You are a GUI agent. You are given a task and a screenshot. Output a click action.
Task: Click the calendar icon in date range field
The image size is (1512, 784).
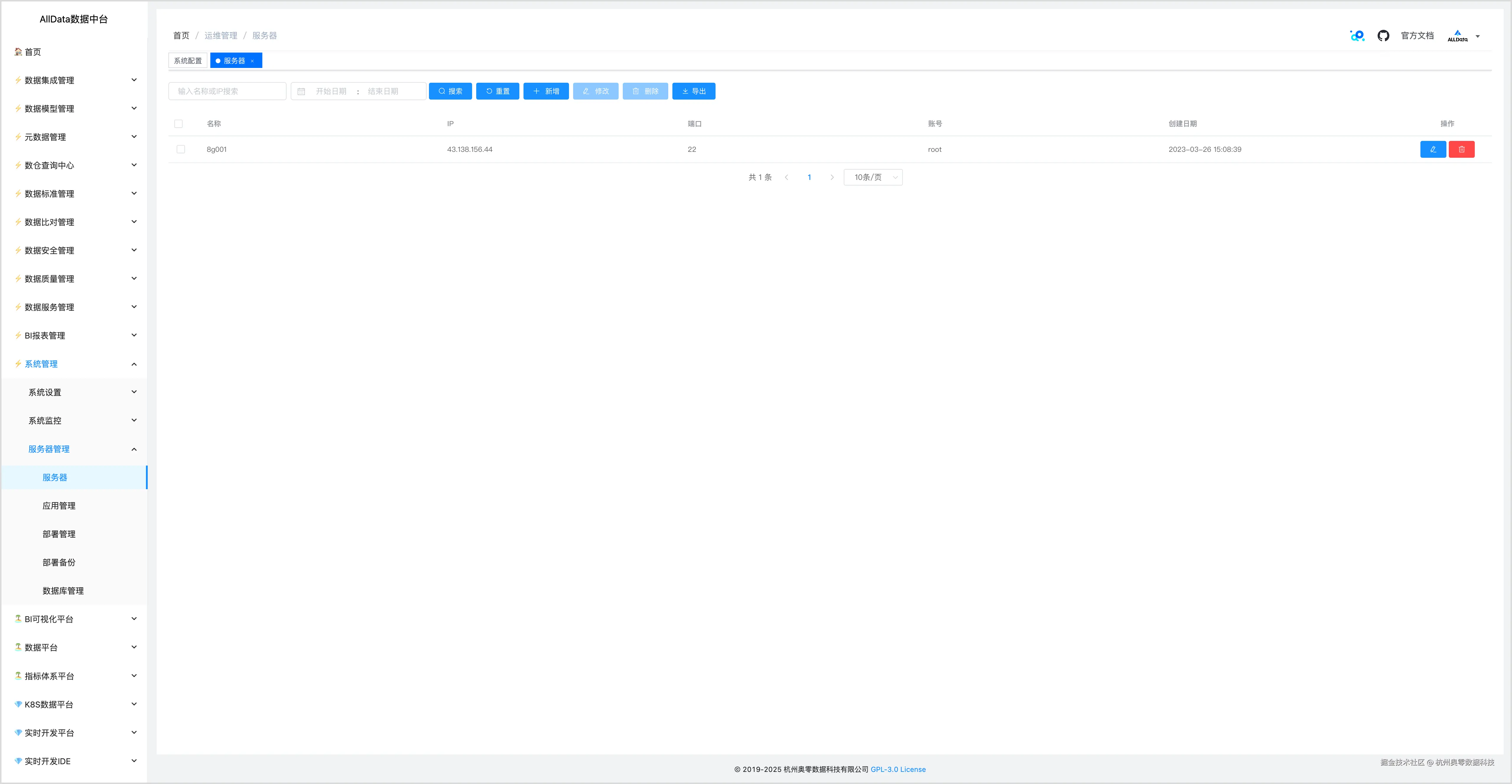(301, 92)
